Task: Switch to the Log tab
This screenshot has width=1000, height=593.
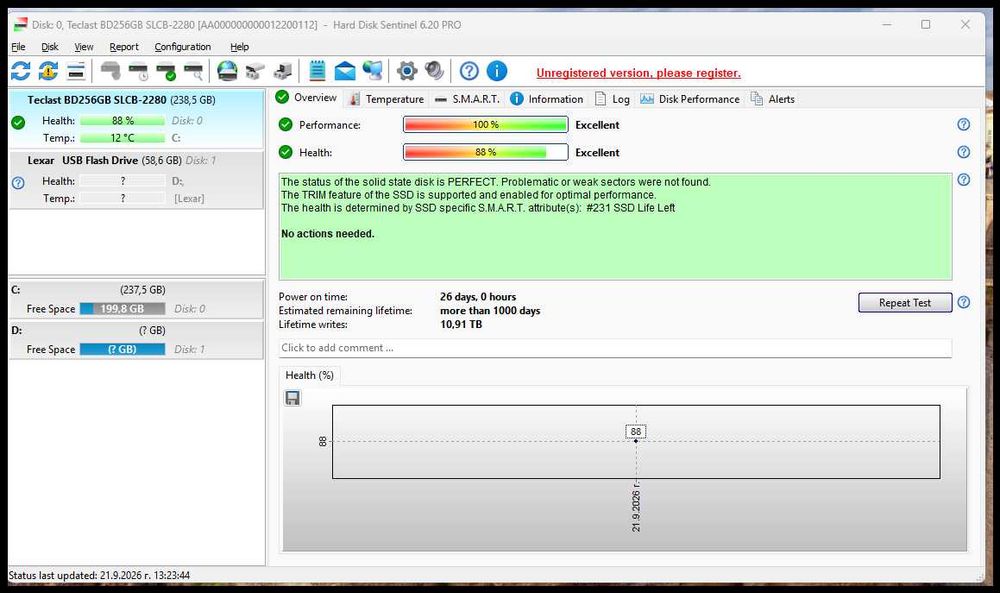Action: (x=612, y=99)
